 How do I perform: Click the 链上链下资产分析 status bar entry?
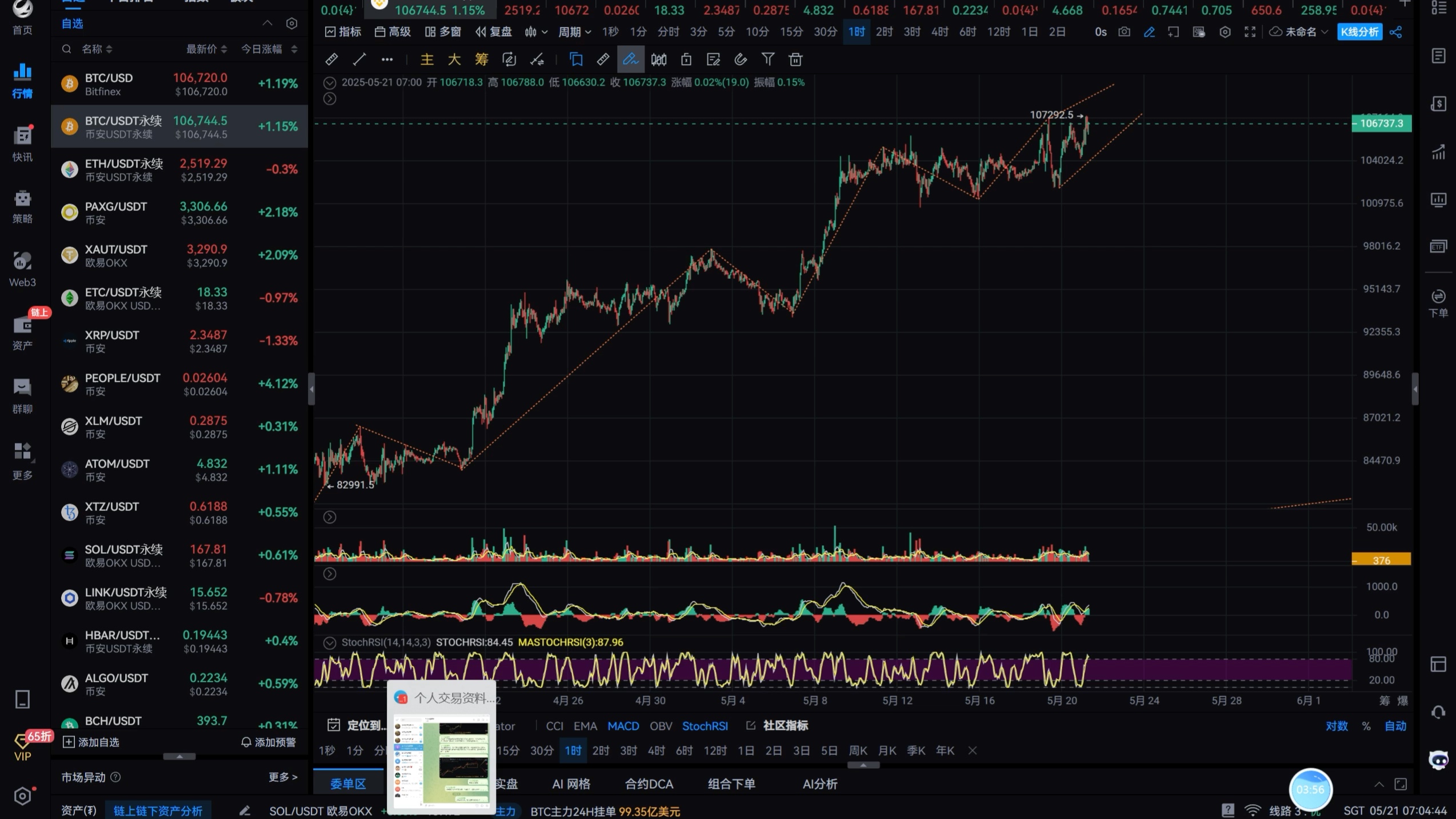[158, 811]
